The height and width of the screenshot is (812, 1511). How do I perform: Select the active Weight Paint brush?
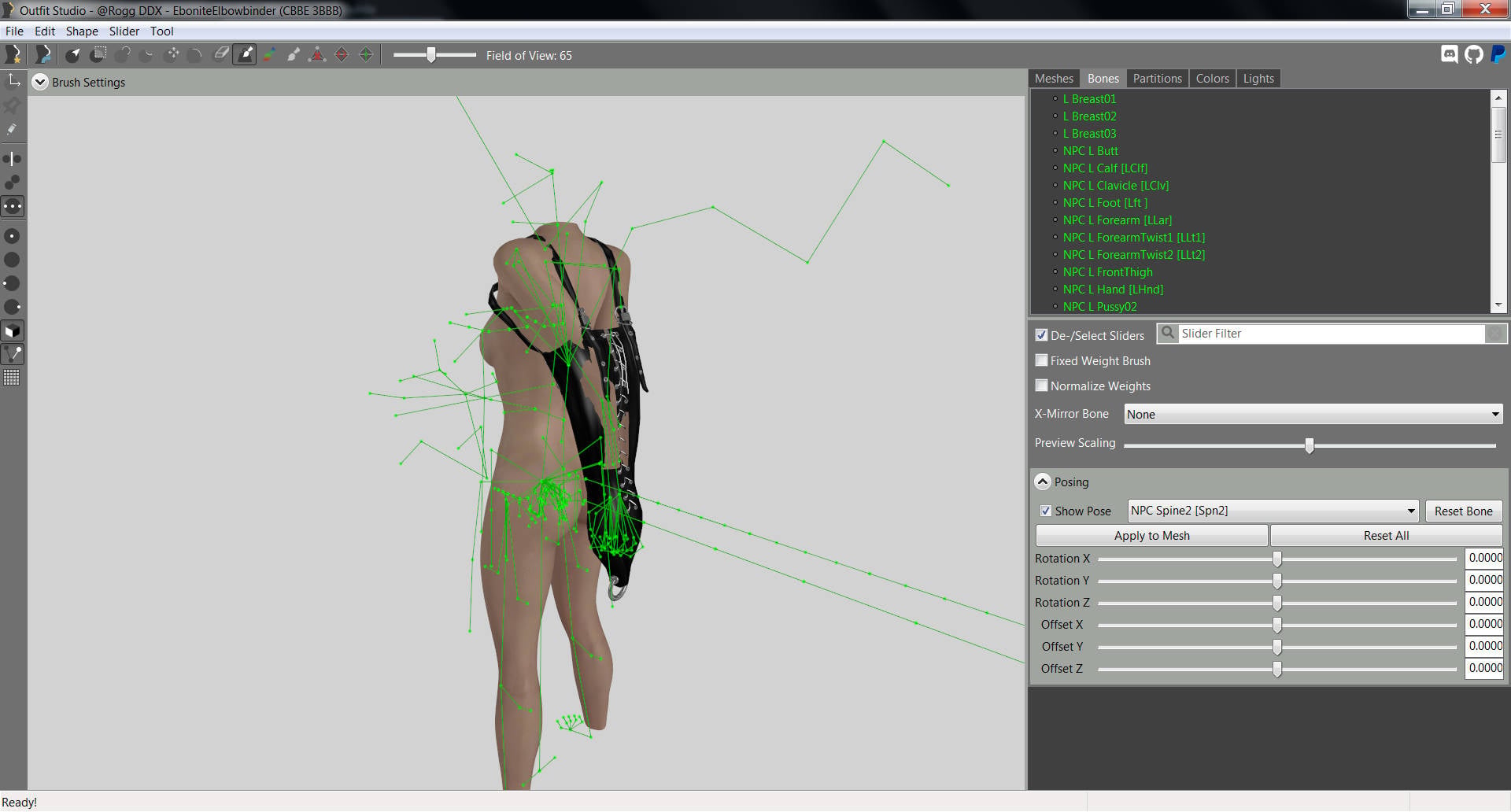pos(246,55)
